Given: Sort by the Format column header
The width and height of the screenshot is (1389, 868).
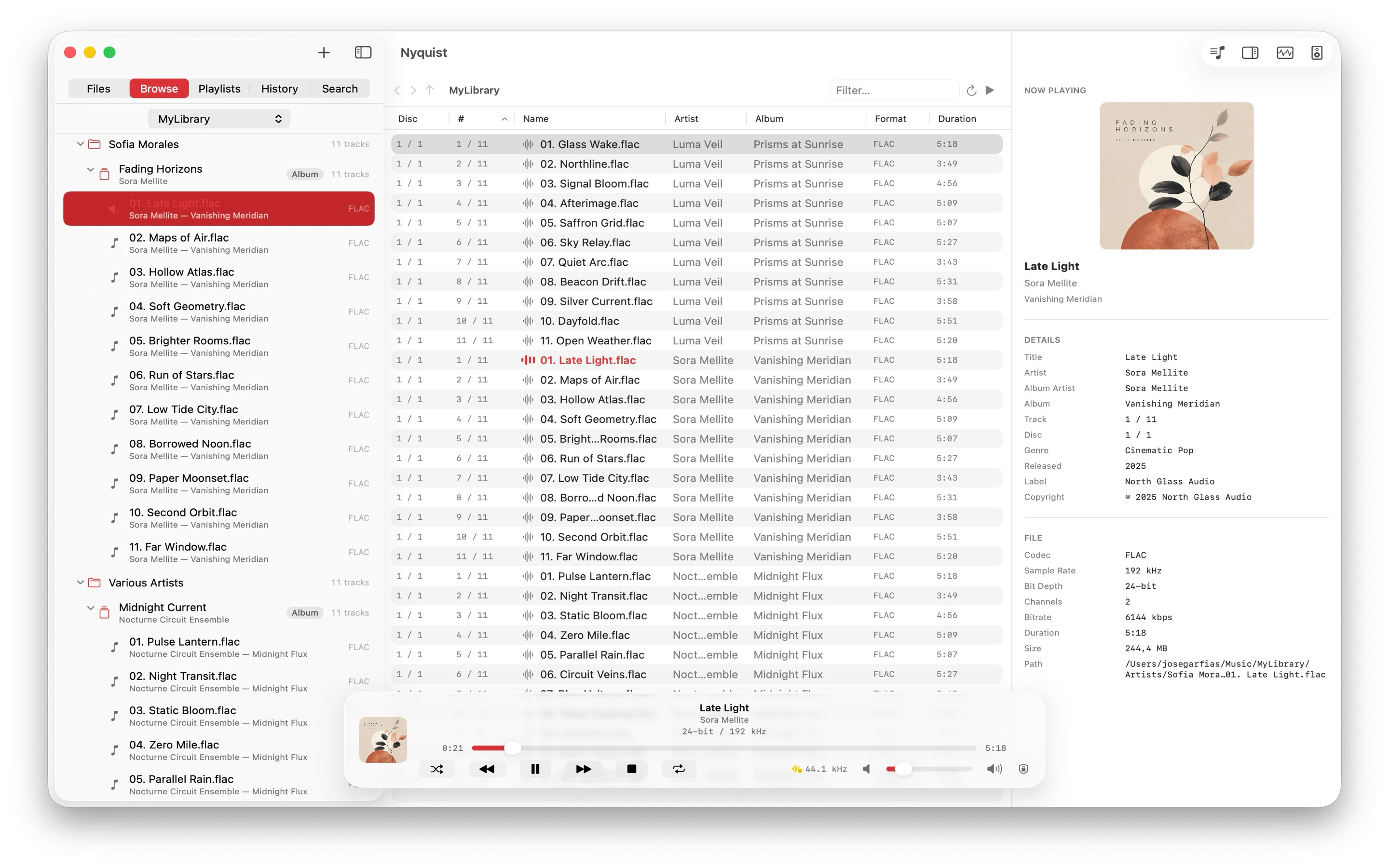Looking at the screenshot, I should click(x=897, y=119).
